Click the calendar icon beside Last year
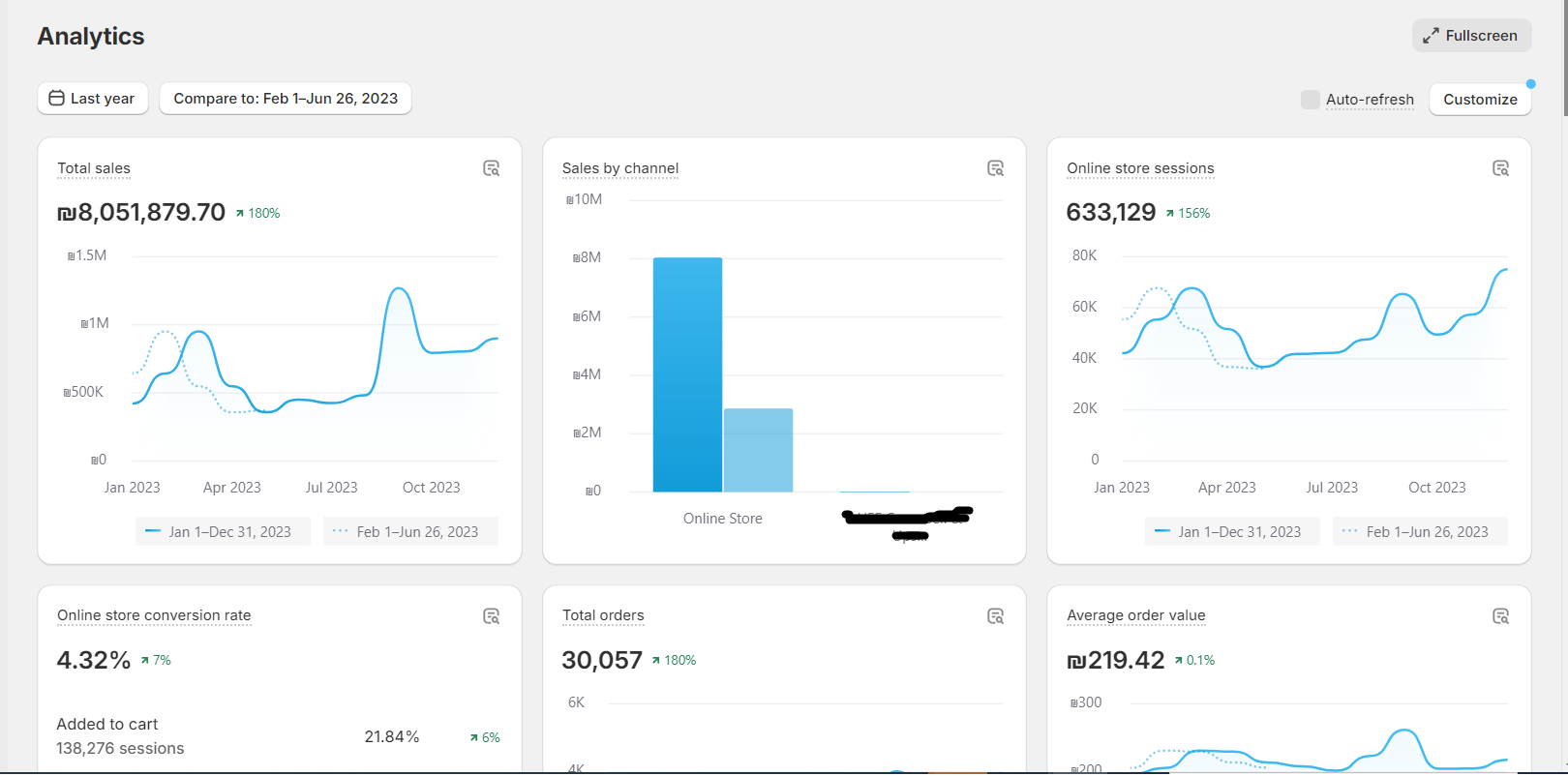 click(57, 99)
